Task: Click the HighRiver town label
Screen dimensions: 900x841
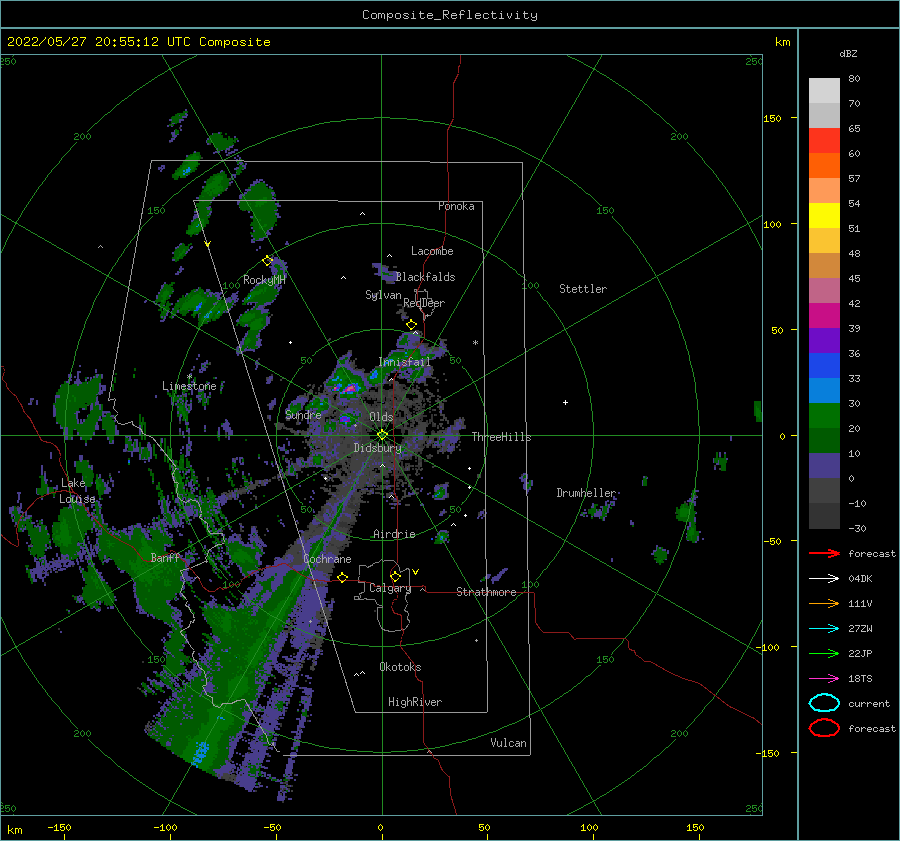Action: pos(415,702)
